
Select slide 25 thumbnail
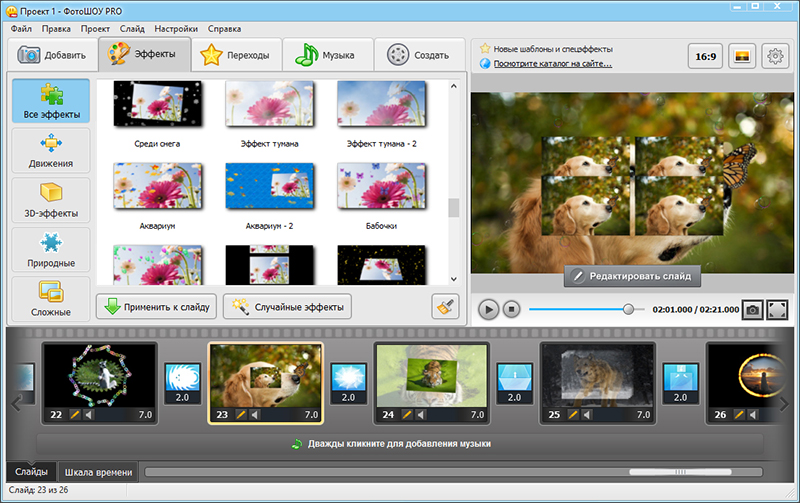pyautogui.click(x=598, y=376)
